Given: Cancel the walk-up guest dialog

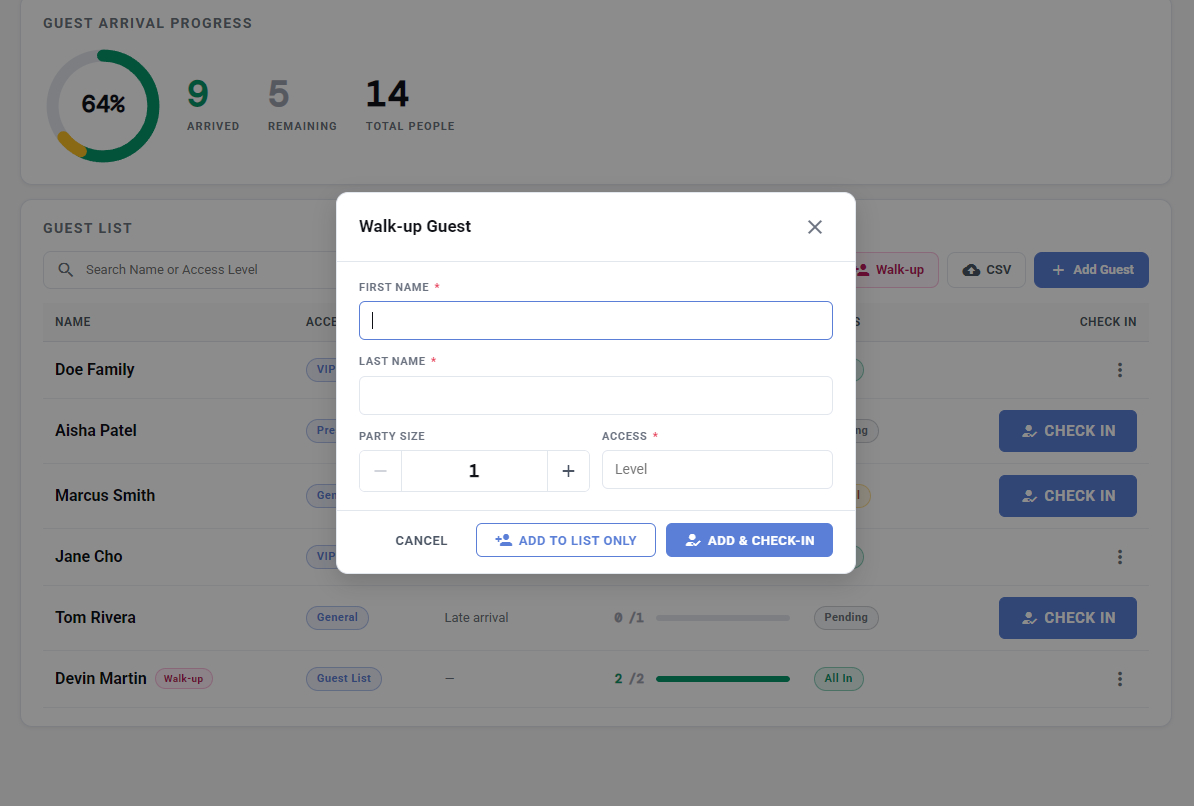Looking at the screenshot, I should 421,540.
